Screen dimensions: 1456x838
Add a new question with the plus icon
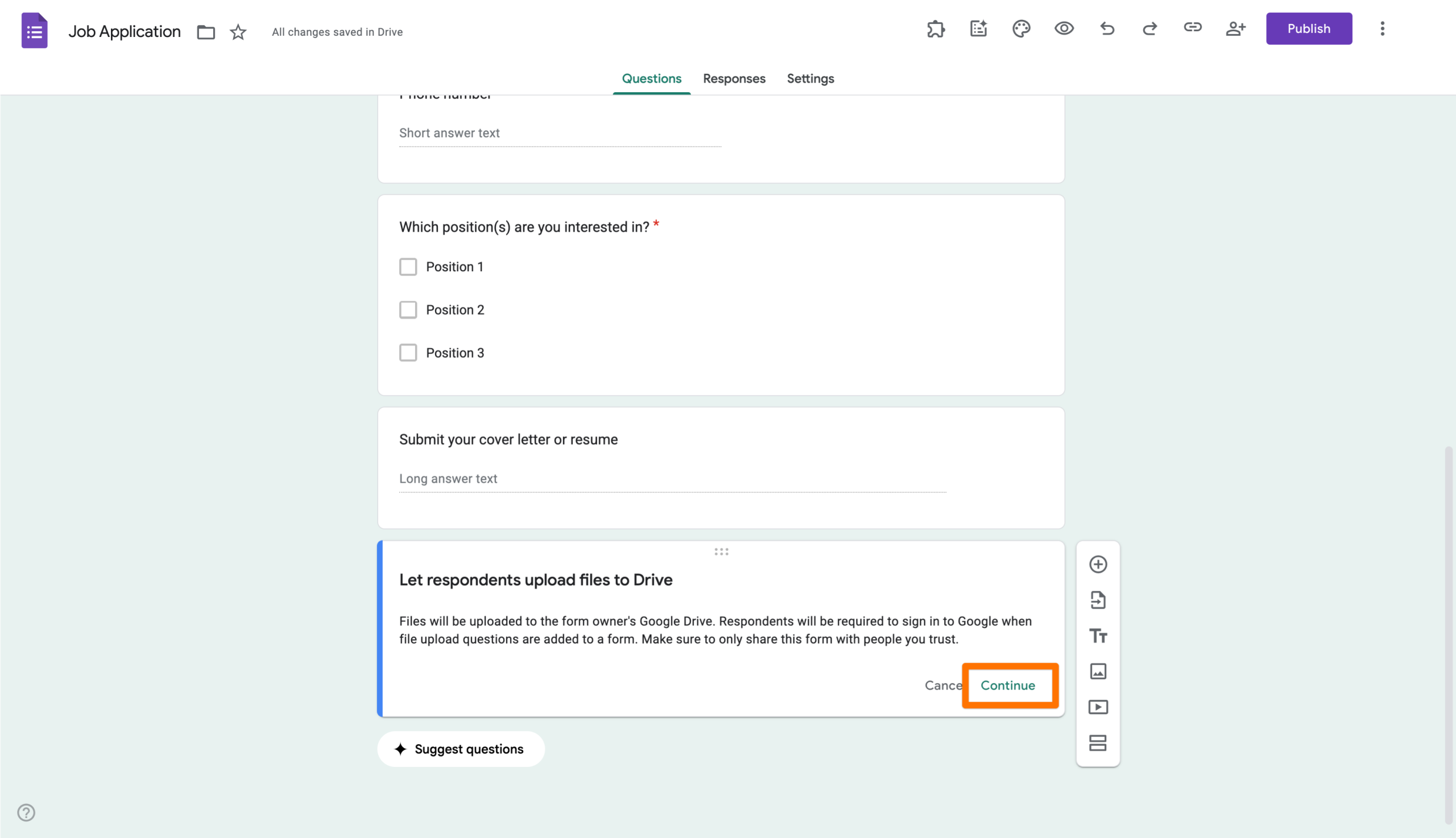point(1098,564)
